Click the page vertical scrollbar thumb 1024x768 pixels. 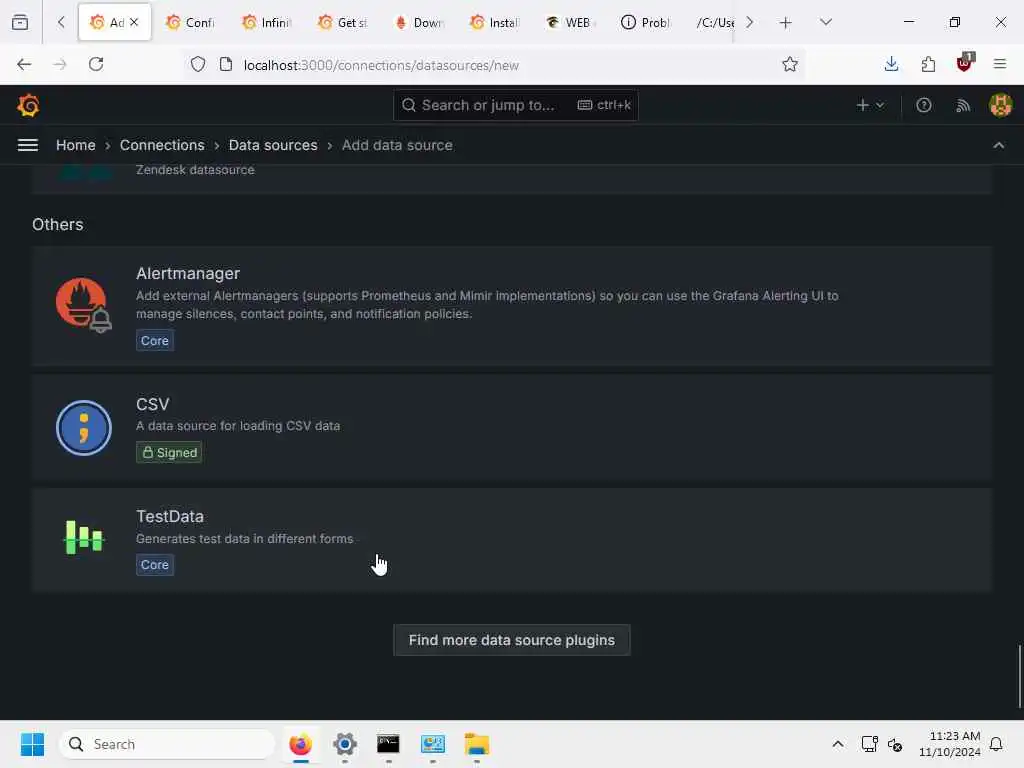[x=1019, y=677]
